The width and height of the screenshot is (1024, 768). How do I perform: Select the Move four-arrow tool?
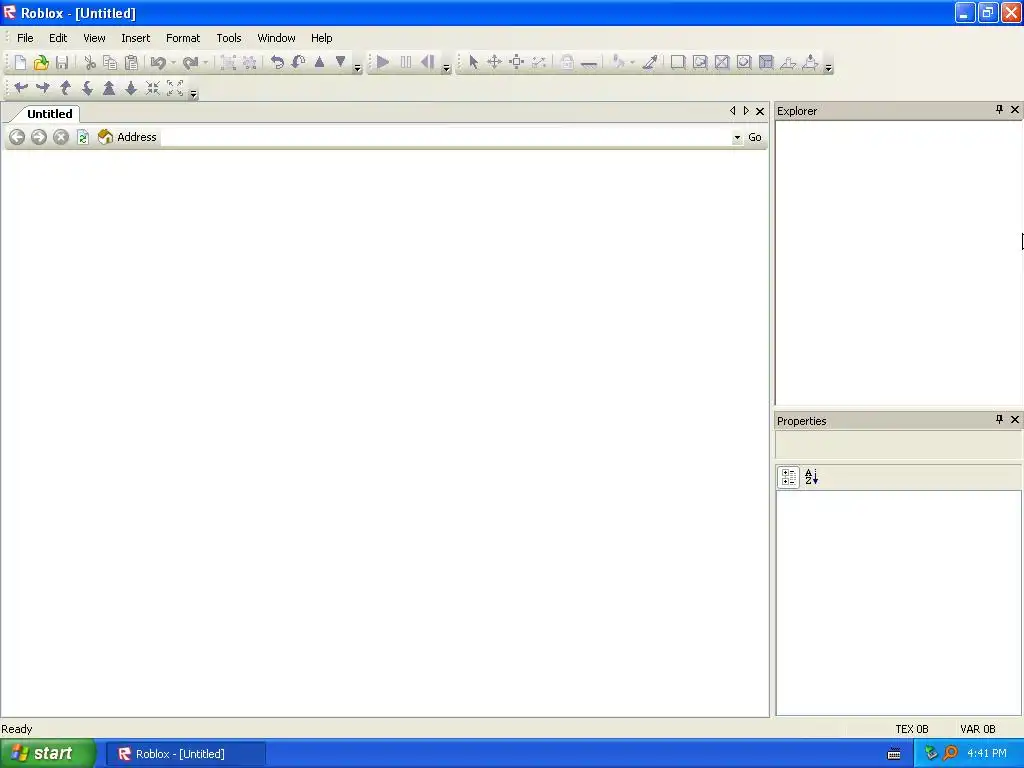pyautogui.click(x=494, y=63)
